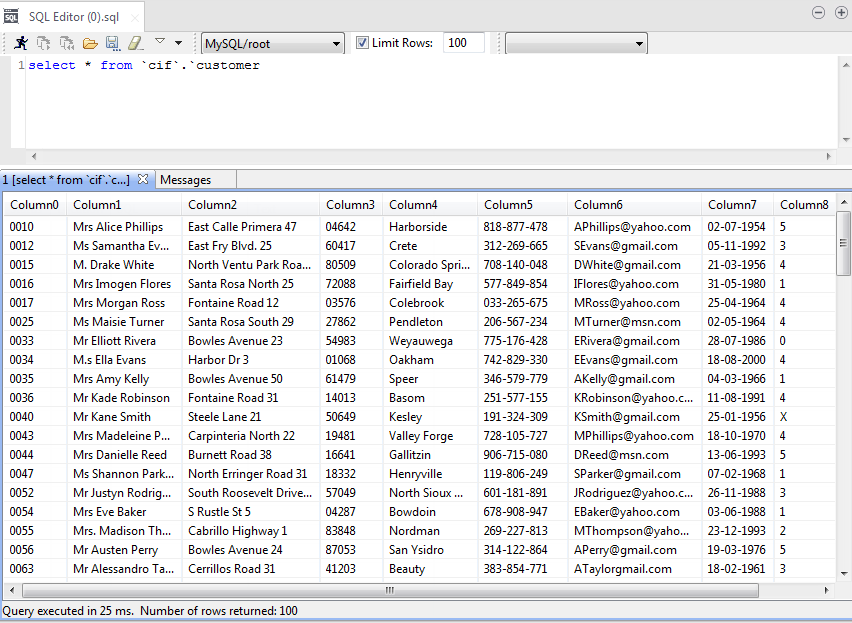Click the small dropdown arrow after the eraser

[178, 44]
